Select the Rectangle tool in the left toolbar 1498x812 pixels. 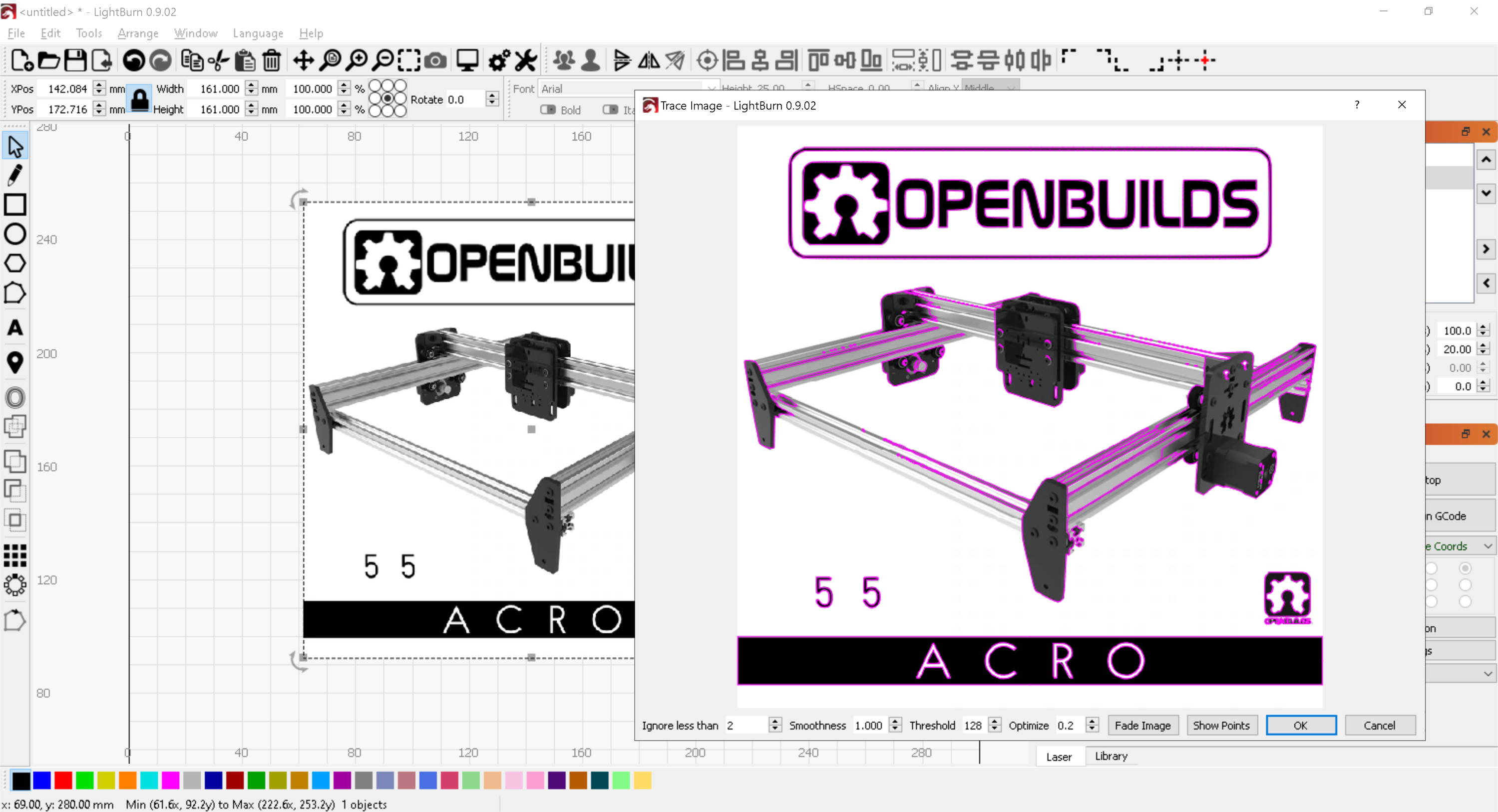click(15, 205)
